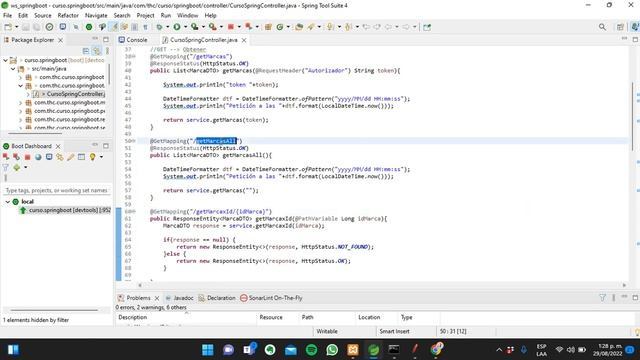The image size is (640, 360).
Task: Close the Package Explorer view
Action: tap(60, 40)
